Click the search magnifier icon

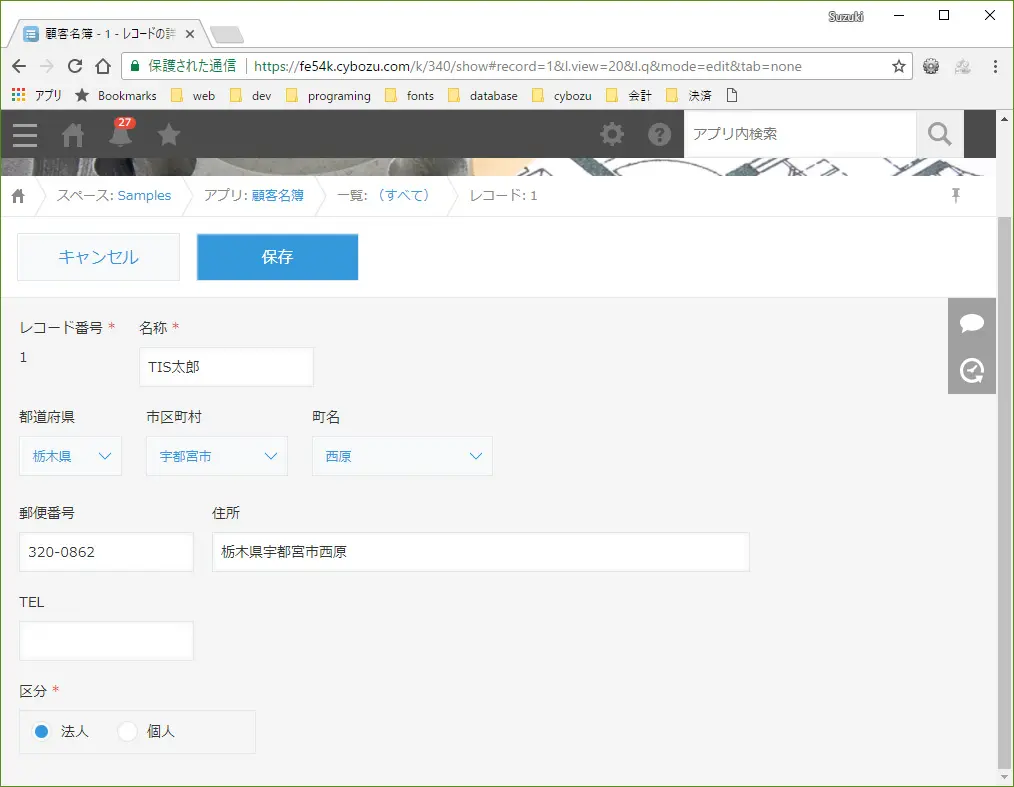point(940,135)
